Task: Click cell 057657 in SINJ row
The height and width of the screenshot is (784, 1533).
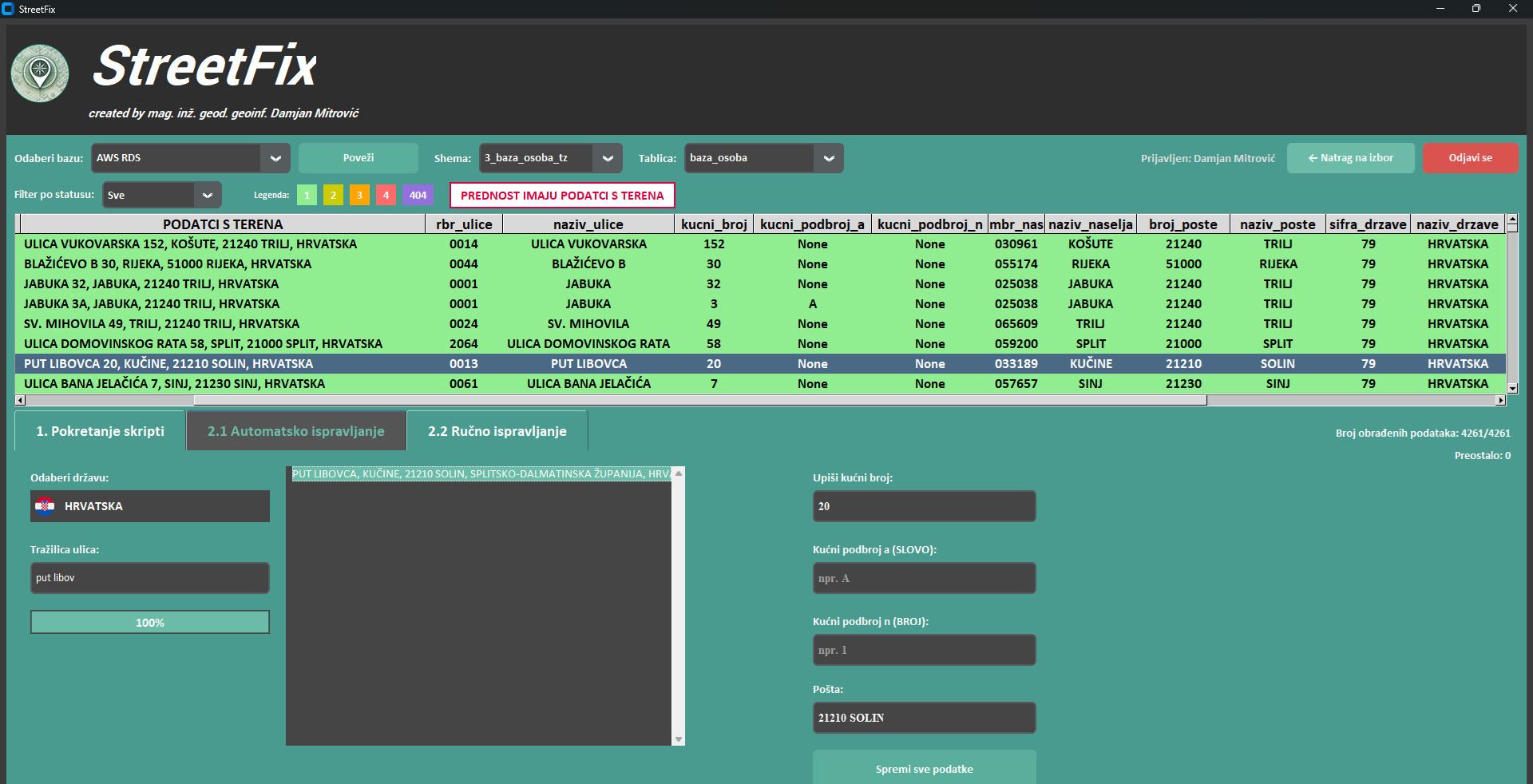Action: tap(1016, 384)
